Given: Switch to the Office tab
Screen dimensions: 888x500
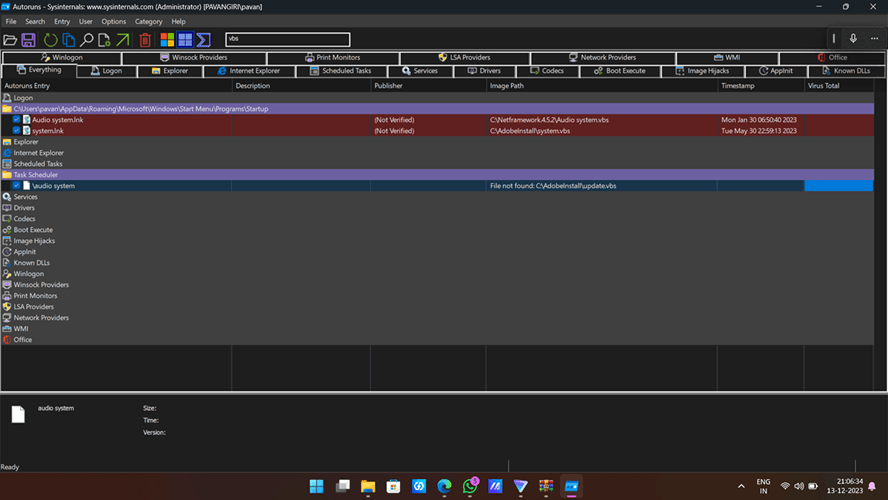Looking at the screenshot, I should pos(832,57).
